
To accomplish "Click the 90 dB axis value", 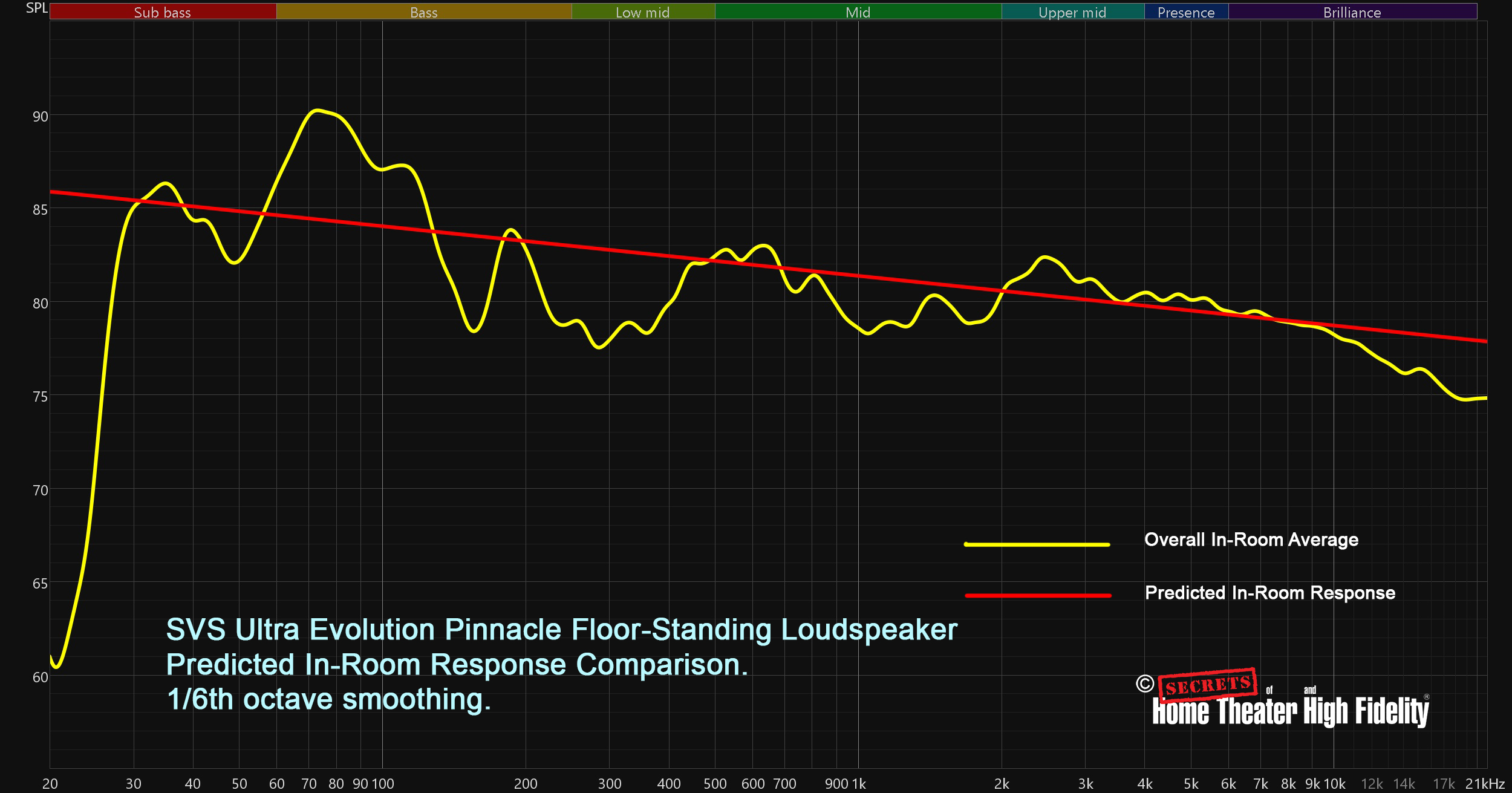I will pyautogui.click(x=40, y=117).
